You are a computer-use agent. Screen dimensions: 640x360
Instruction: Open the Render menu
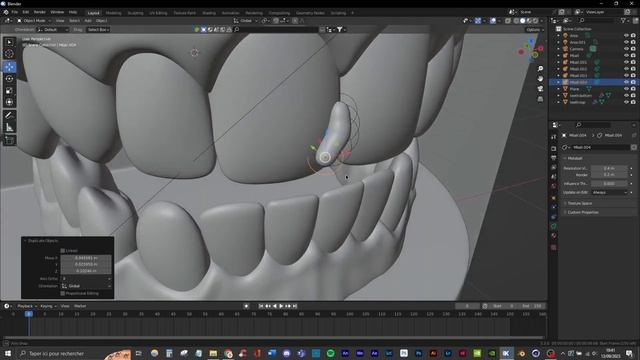(x=40, y=12)
